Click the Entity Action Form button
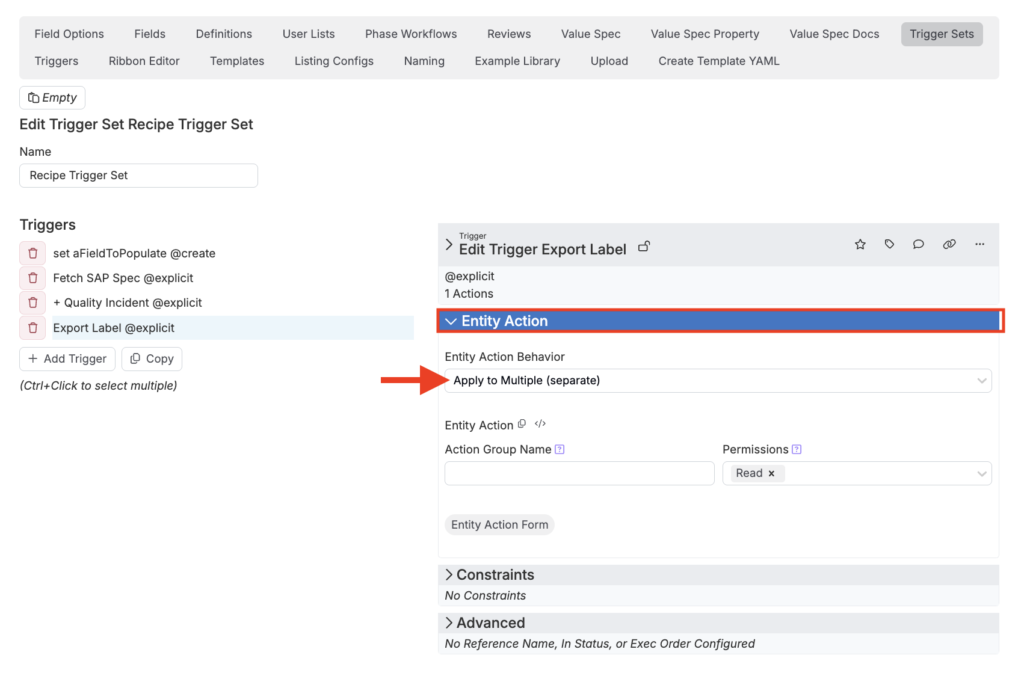 pos(500,525)
